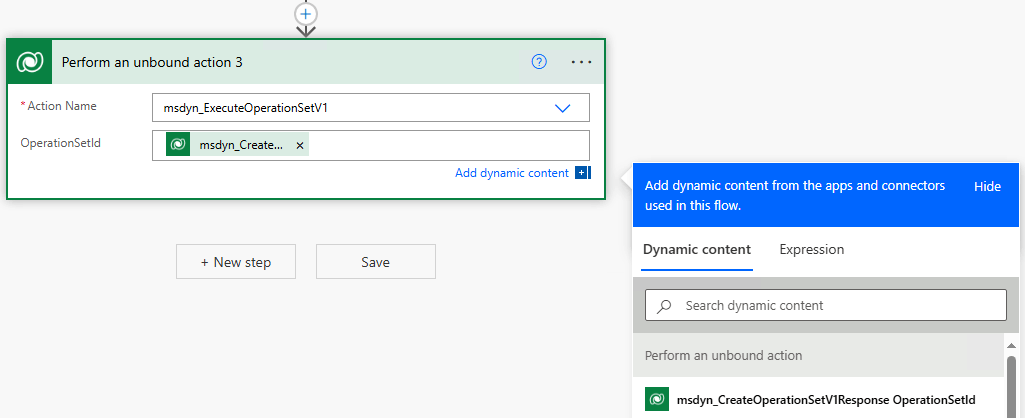Click the Dataverse icon next to msdyn_CreateOperationSetV1Response
1025x418 pixels.
(x=657, y=399)
